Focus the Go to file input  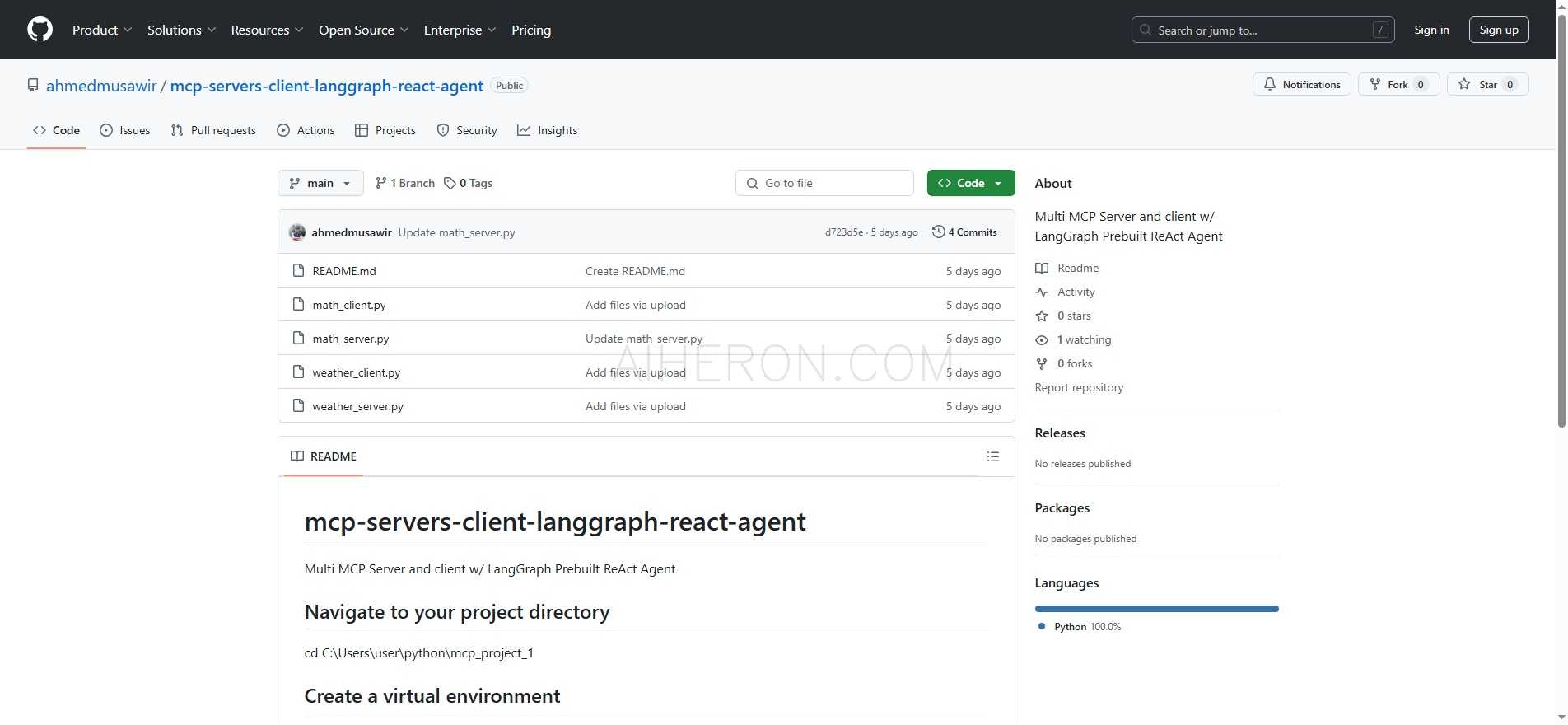coord(824,183)
